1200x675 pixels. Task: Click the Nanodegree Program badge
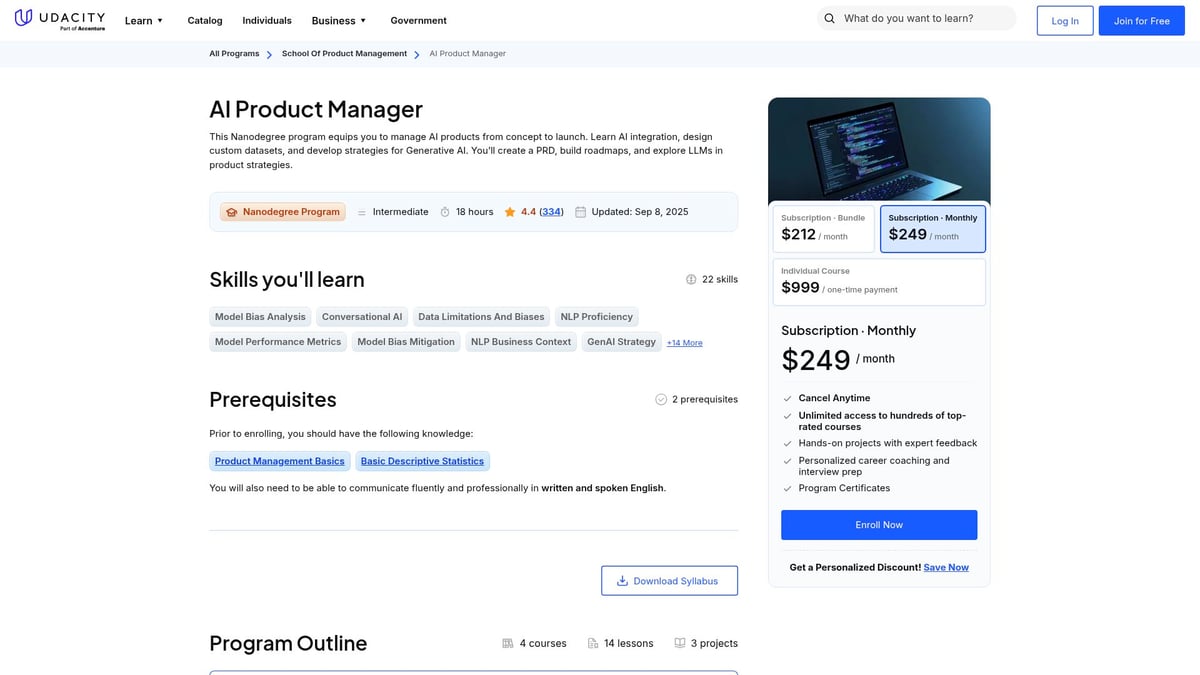click(283, 212)
